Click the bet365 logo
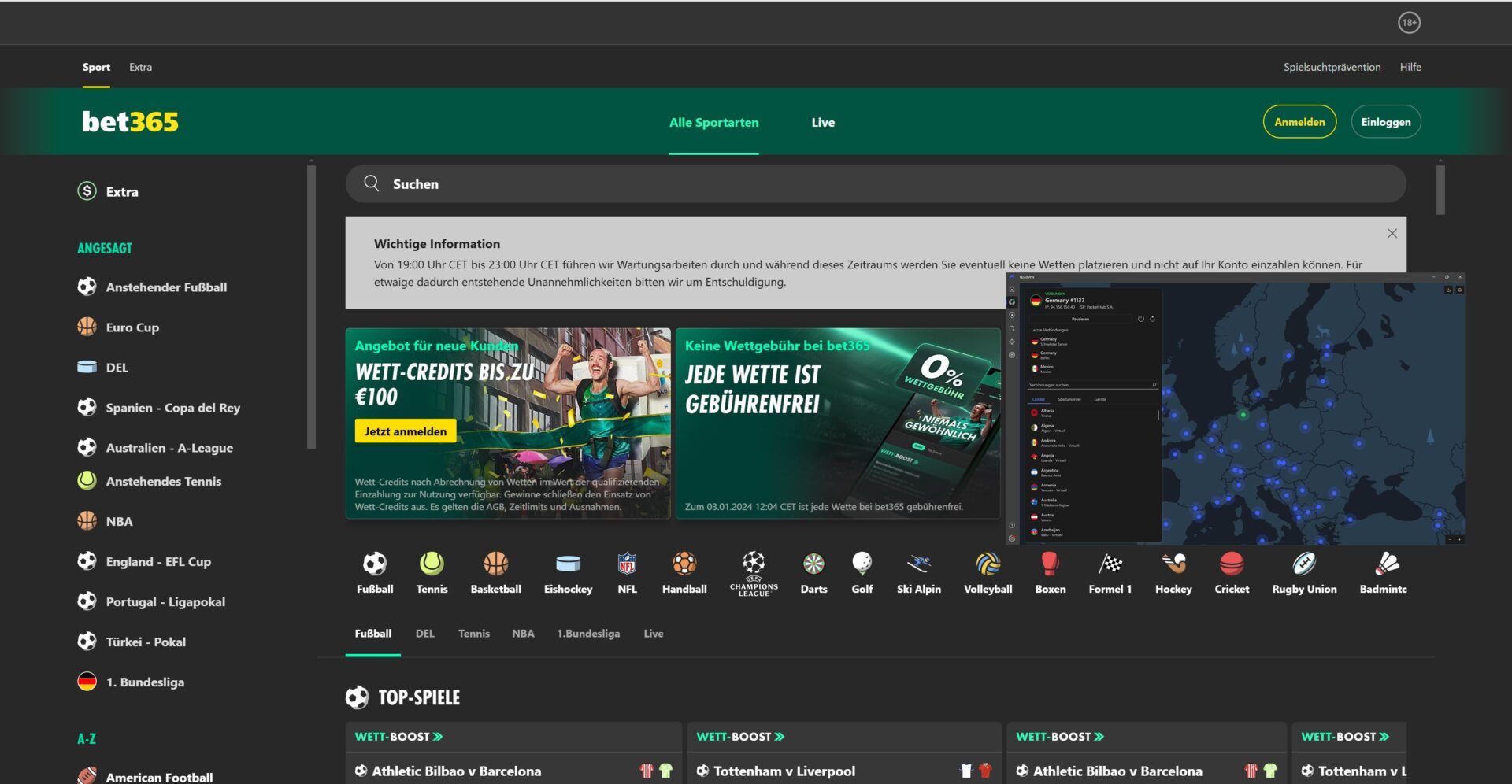The width and height of the screenshot is (1512, 784). tap(130, 121)
